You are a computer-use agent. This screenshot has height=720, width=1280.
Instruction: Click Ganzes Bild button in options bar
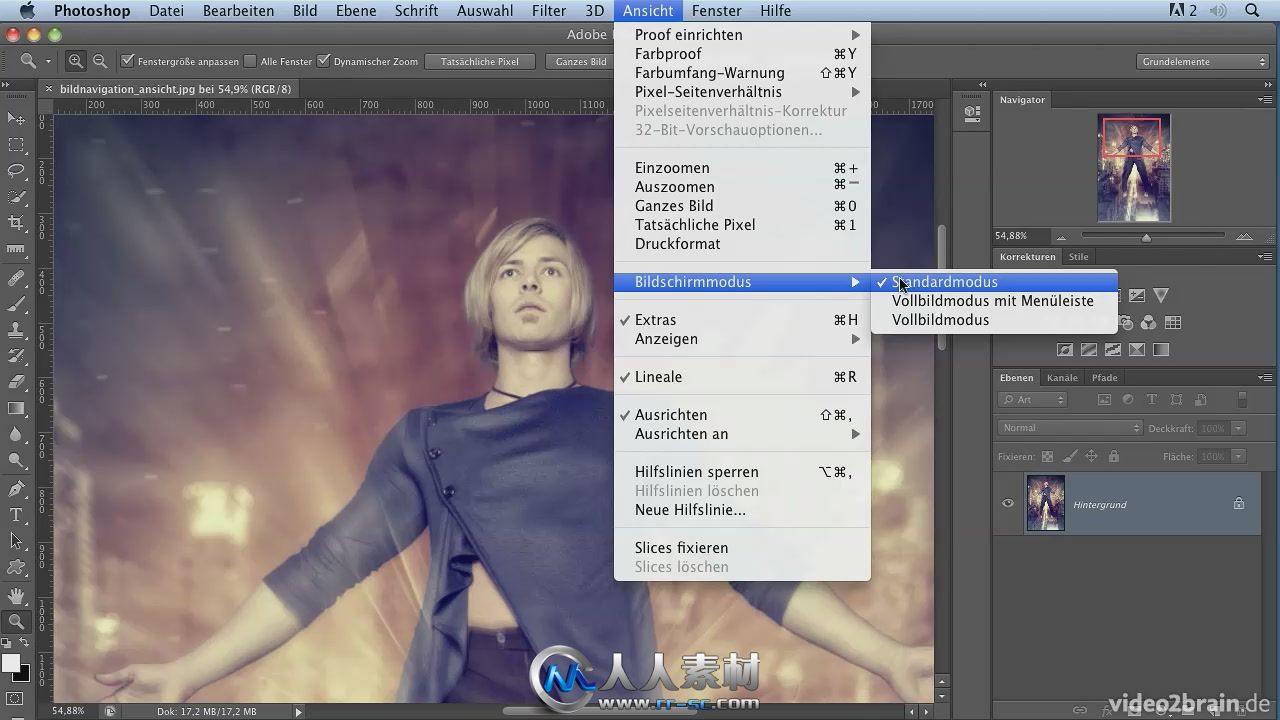[581, 61]
